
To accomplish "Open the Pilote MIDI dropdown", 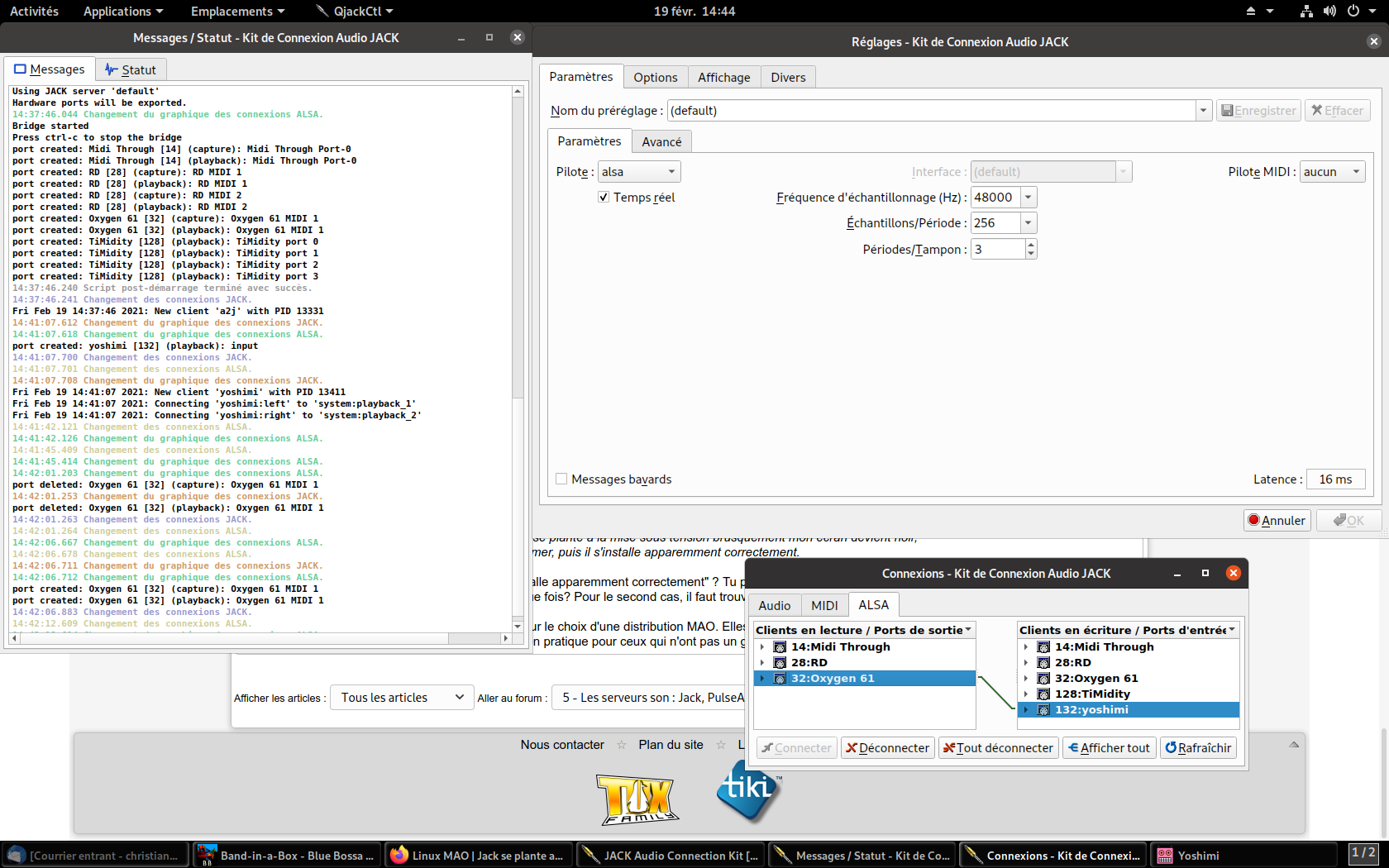I will click(x=1333, y=172).
